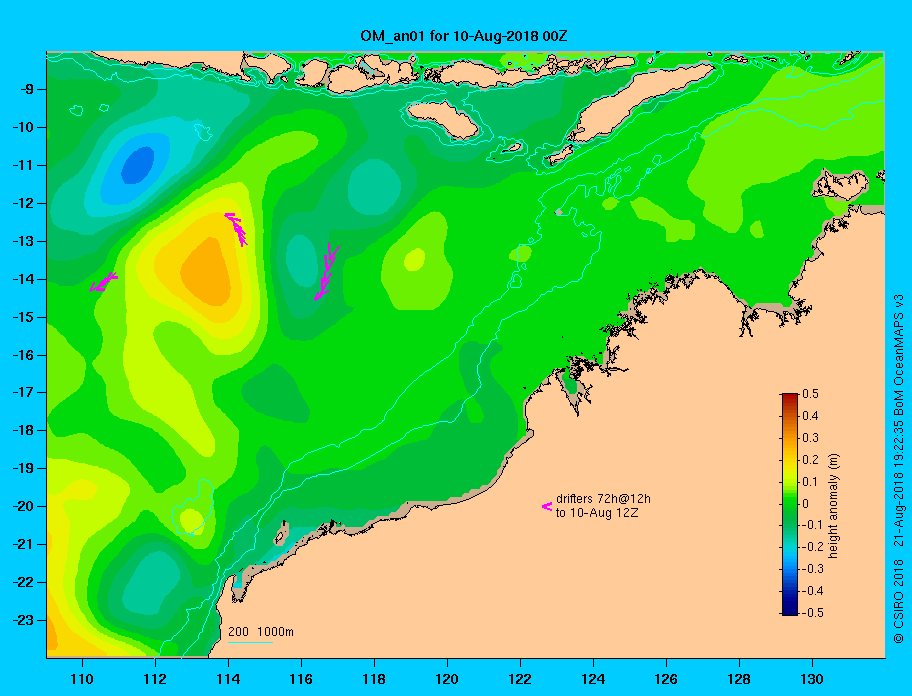Select the magenta drifter track near 116.7E, 14S
Screen dimensions: 912x696
(327, 272)
